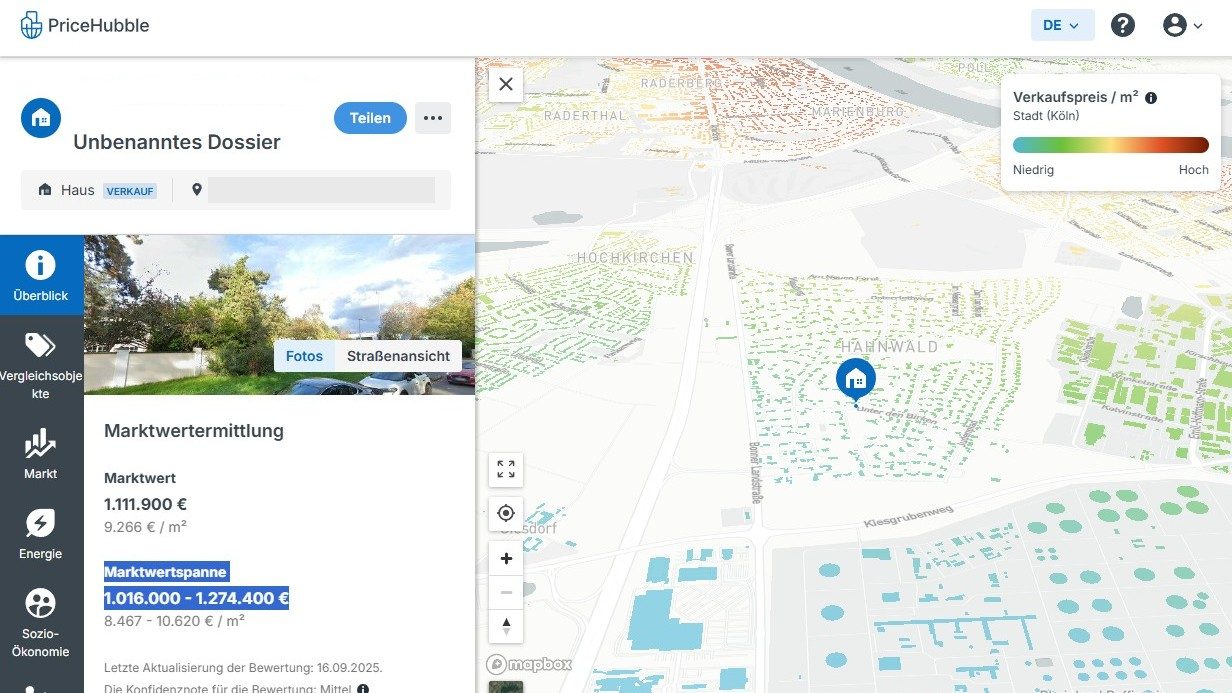Switch to Straßenansicht view
The height and width of the screenshot is (693, 1232).
pyautogui.click(x=398, y=356)
